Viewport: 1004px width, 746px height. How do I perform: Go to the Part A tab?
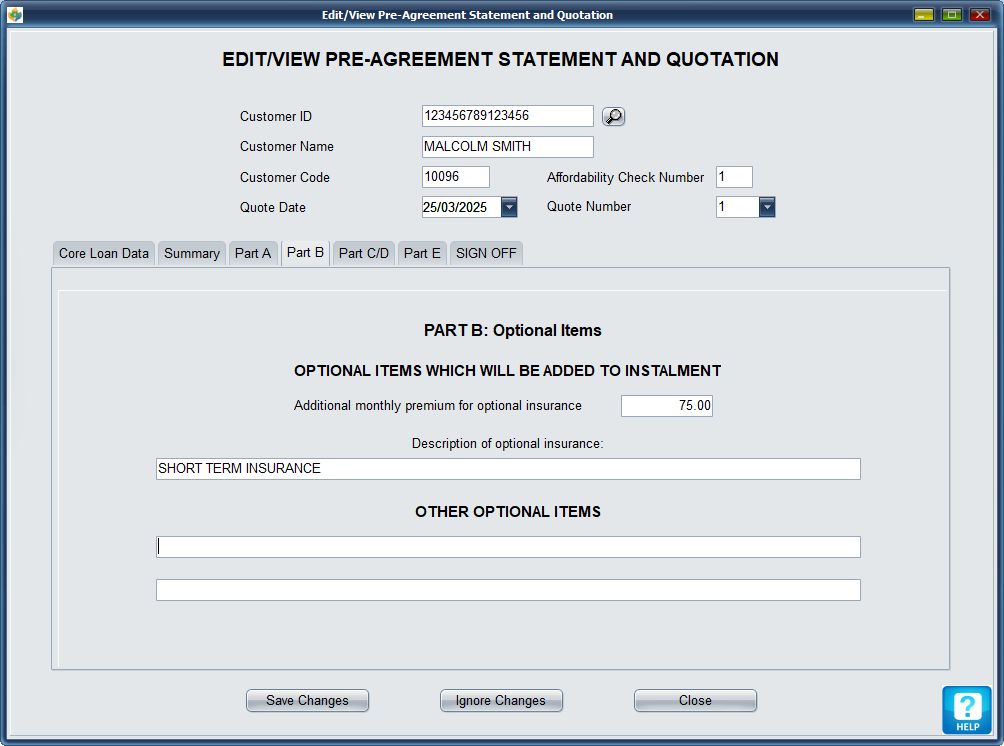(253, 253)
